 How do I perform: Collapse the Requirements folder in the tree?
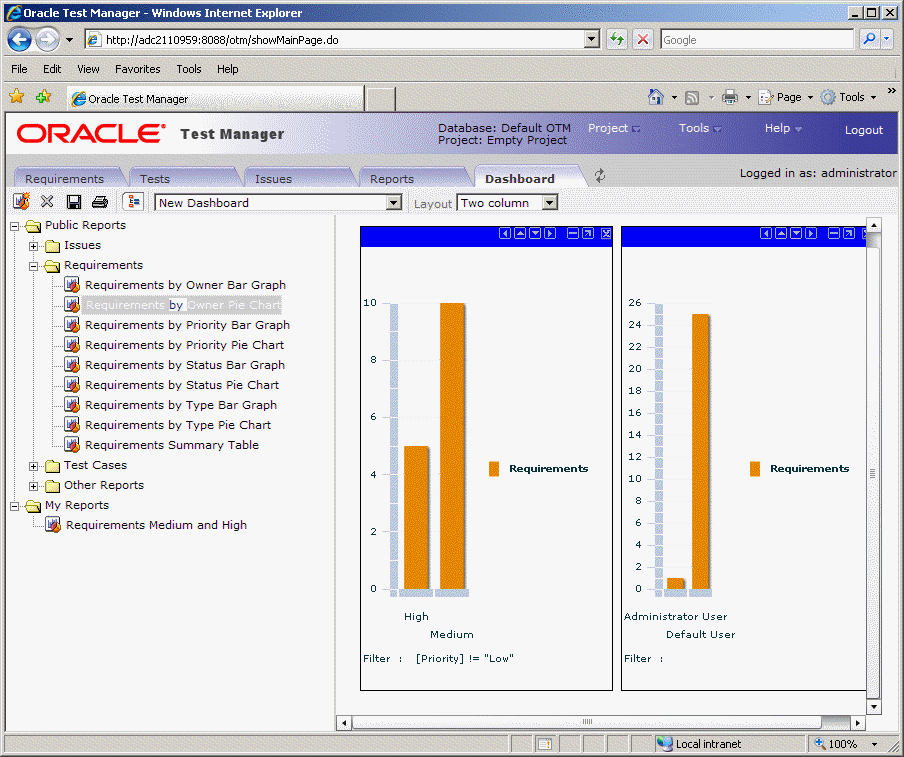(x=34, y=266)
